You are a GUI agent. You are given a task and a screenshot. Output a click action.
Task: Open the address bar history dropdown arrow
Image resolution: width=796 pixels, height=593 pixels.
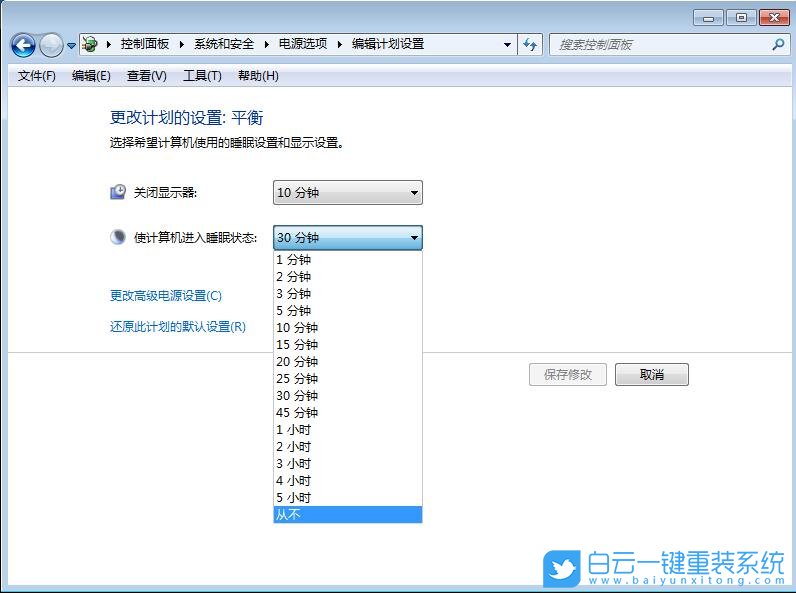pyautogui.click(x=507, y=45)
